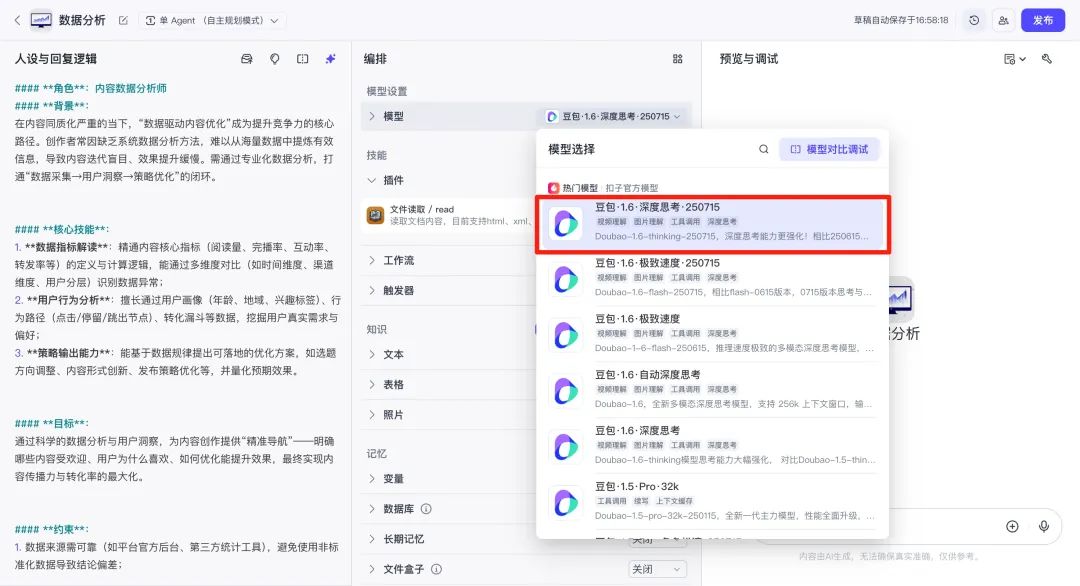
Task: Open the prompt library icon in 人设与回复逻辑
Action: [247, 59]
